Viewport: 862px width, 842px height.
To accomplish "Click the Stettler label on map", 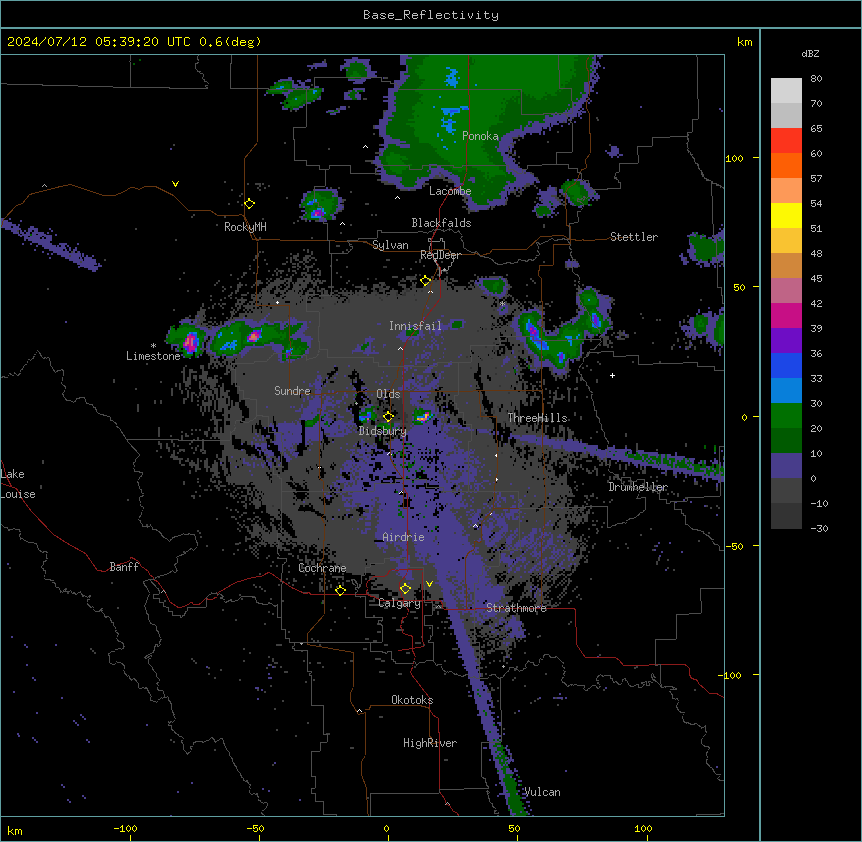I will [634, 237].
